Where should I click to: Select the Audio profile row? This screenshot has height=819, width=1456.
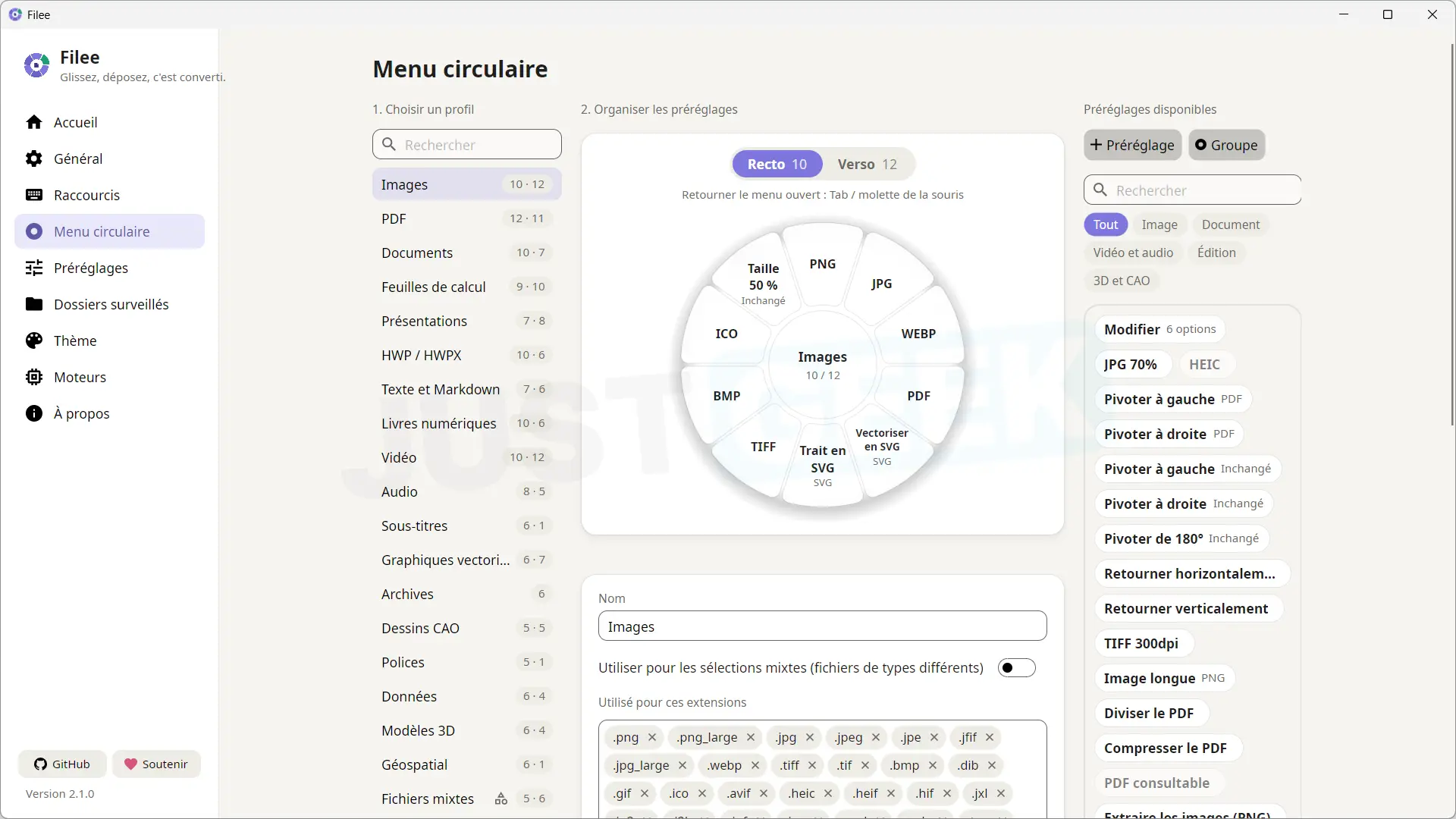tap(466, 491)
